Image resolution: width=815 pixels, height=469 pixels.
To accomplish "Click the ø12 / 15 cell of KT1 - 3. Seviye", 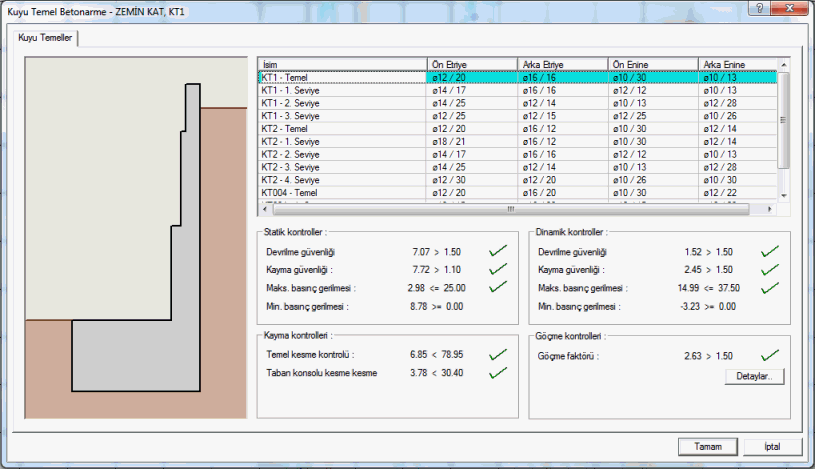I will (562, 116).
